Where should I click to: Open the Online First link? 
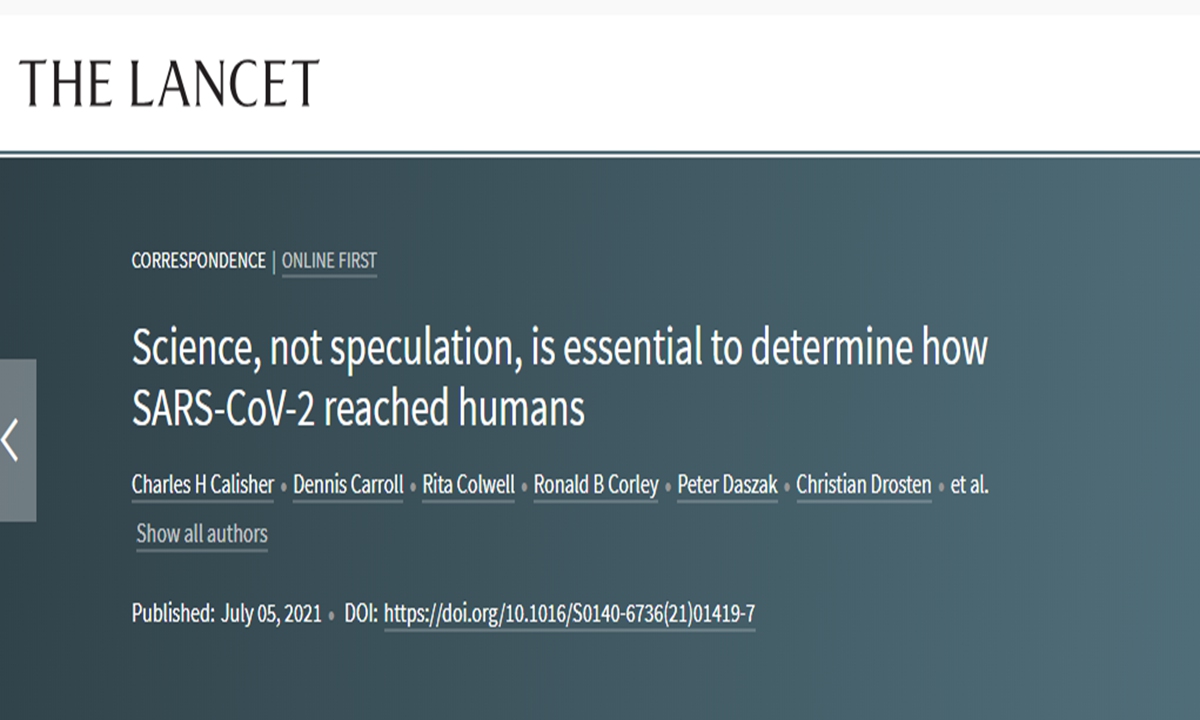(329, 262)
